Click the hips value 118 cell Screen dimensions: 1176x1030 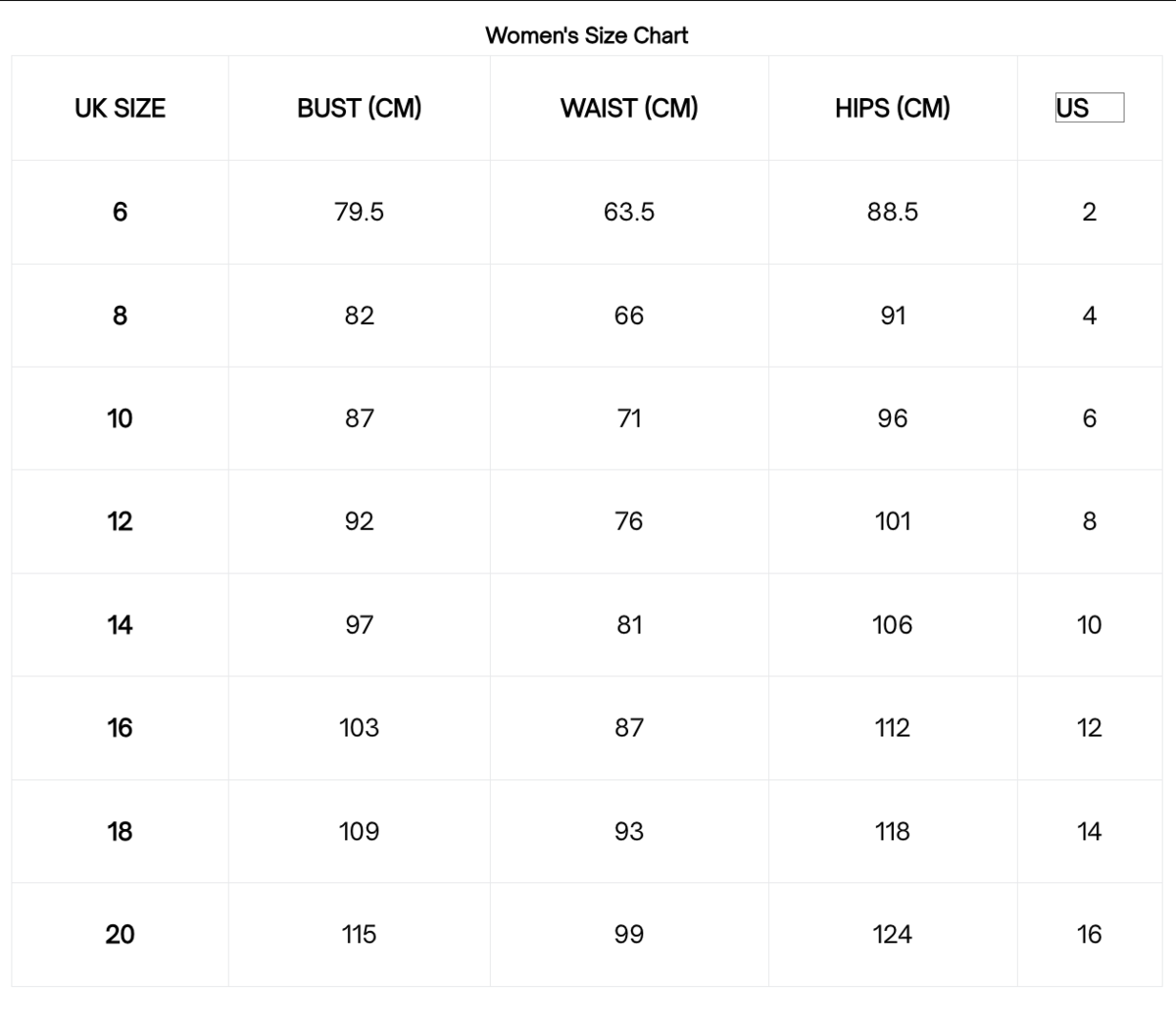coord(892,831)
